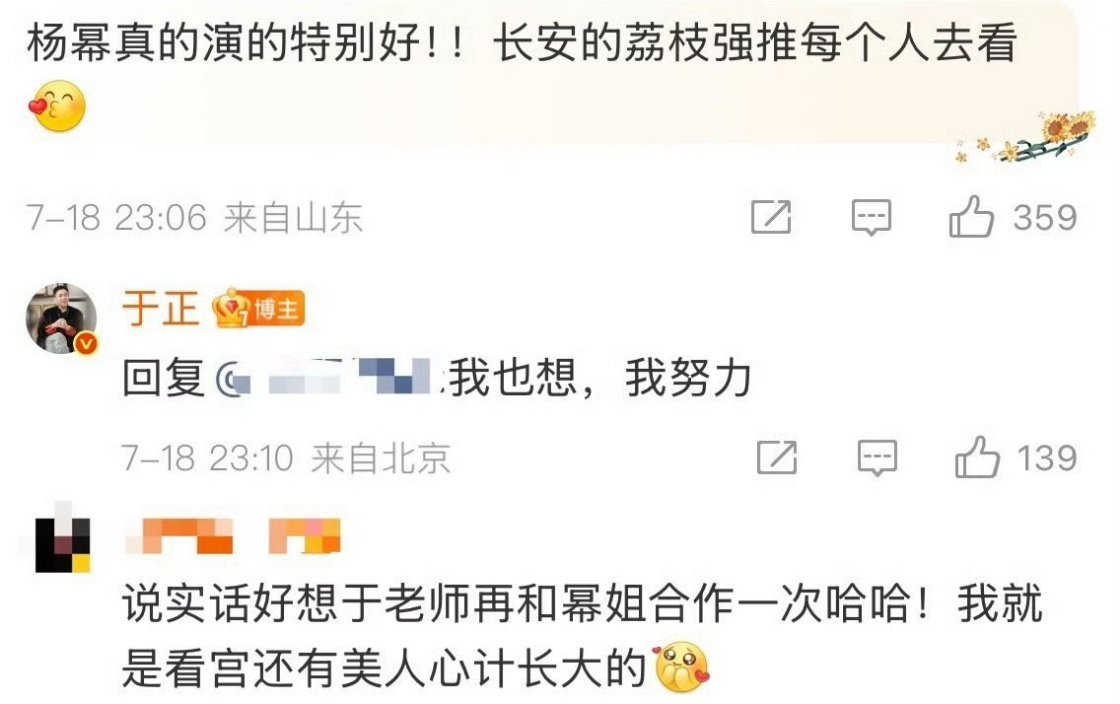Tap the 博主 crown badge
This screenshot has height=704, width=1120.
[259, 310]
